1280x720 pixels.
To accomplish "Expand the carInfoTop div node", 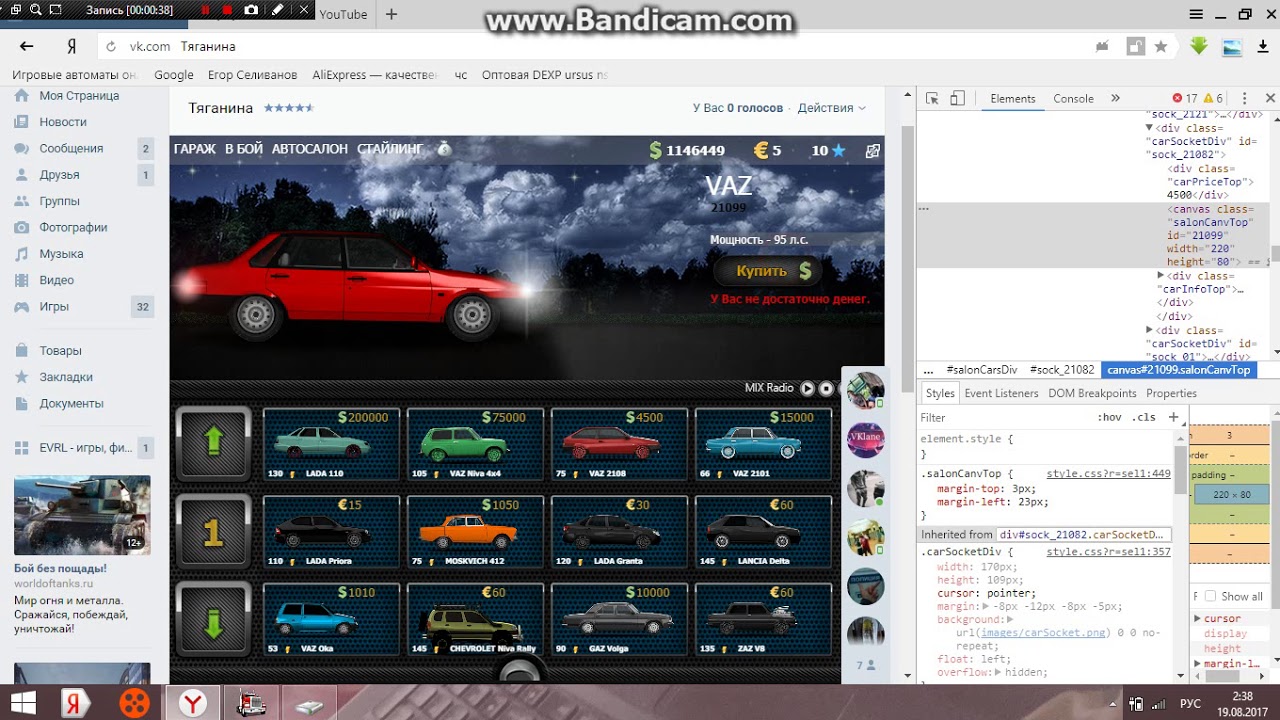I will tap(1161, 275).
